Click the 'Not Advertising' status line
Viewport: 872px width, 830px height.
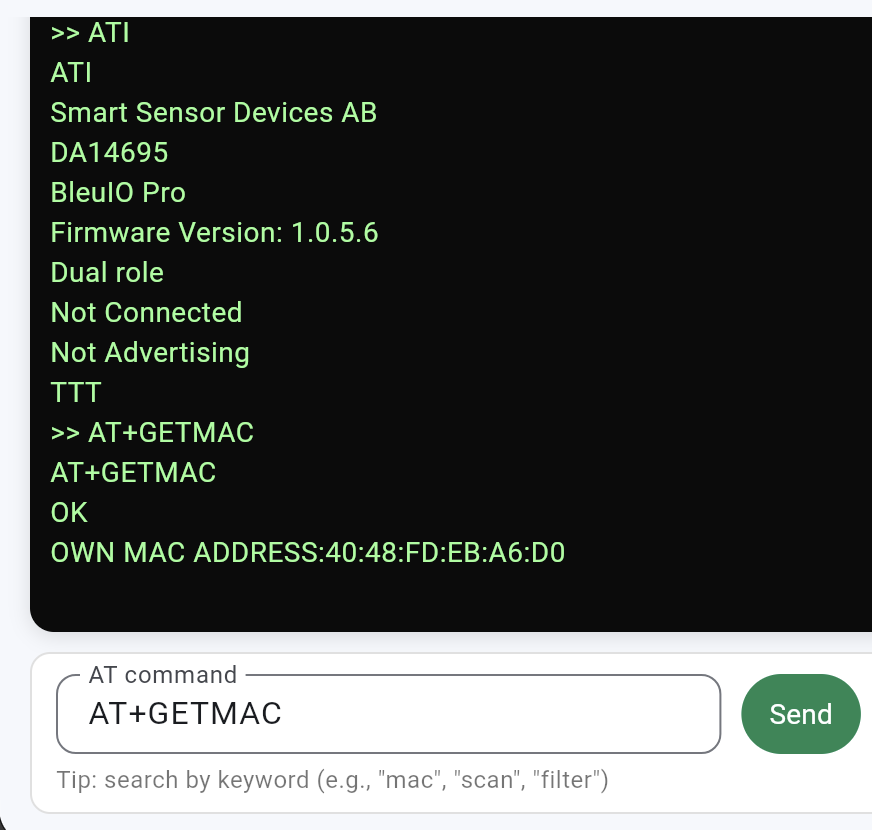click(150, 353)
